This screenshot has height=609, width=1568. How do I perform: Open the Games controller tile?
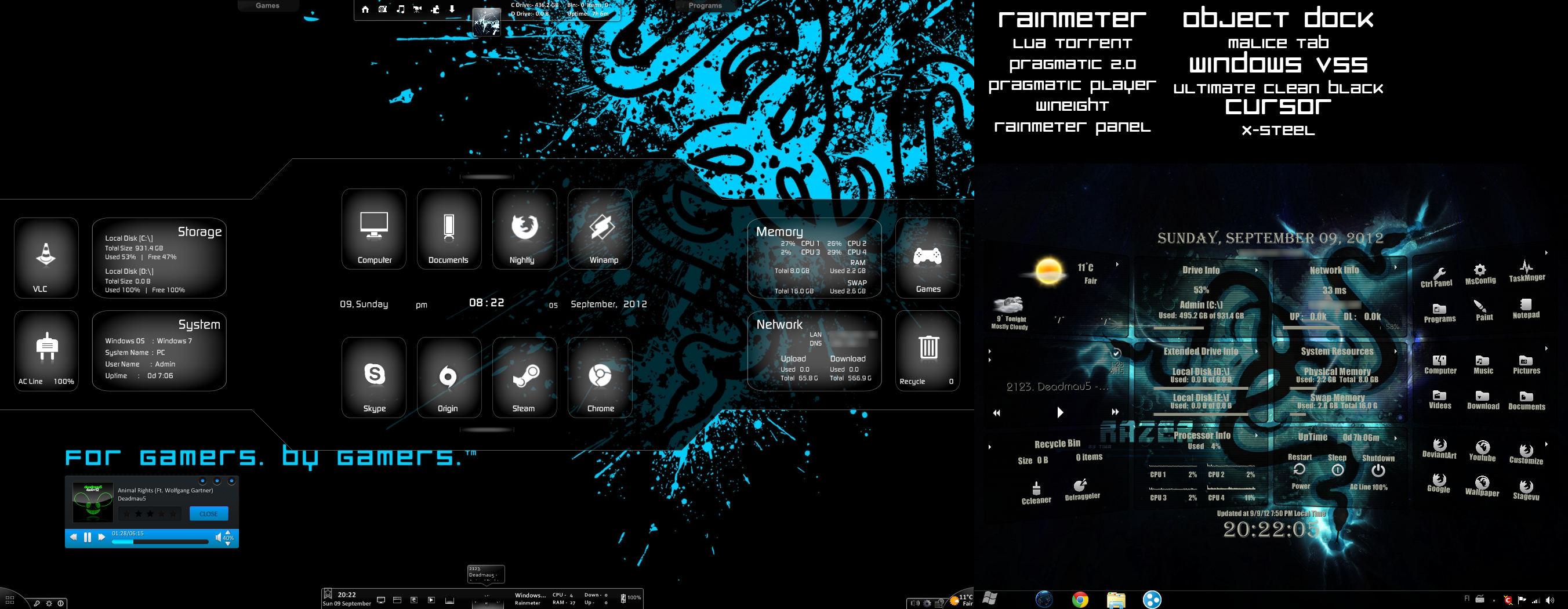[x=928, y=258]
